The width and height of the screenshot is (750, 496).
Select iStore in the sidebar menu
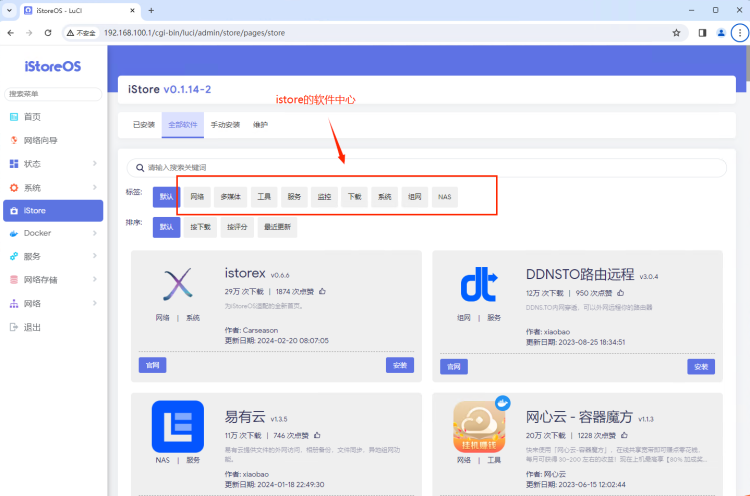pyautogui.click(x=53, y=210)
